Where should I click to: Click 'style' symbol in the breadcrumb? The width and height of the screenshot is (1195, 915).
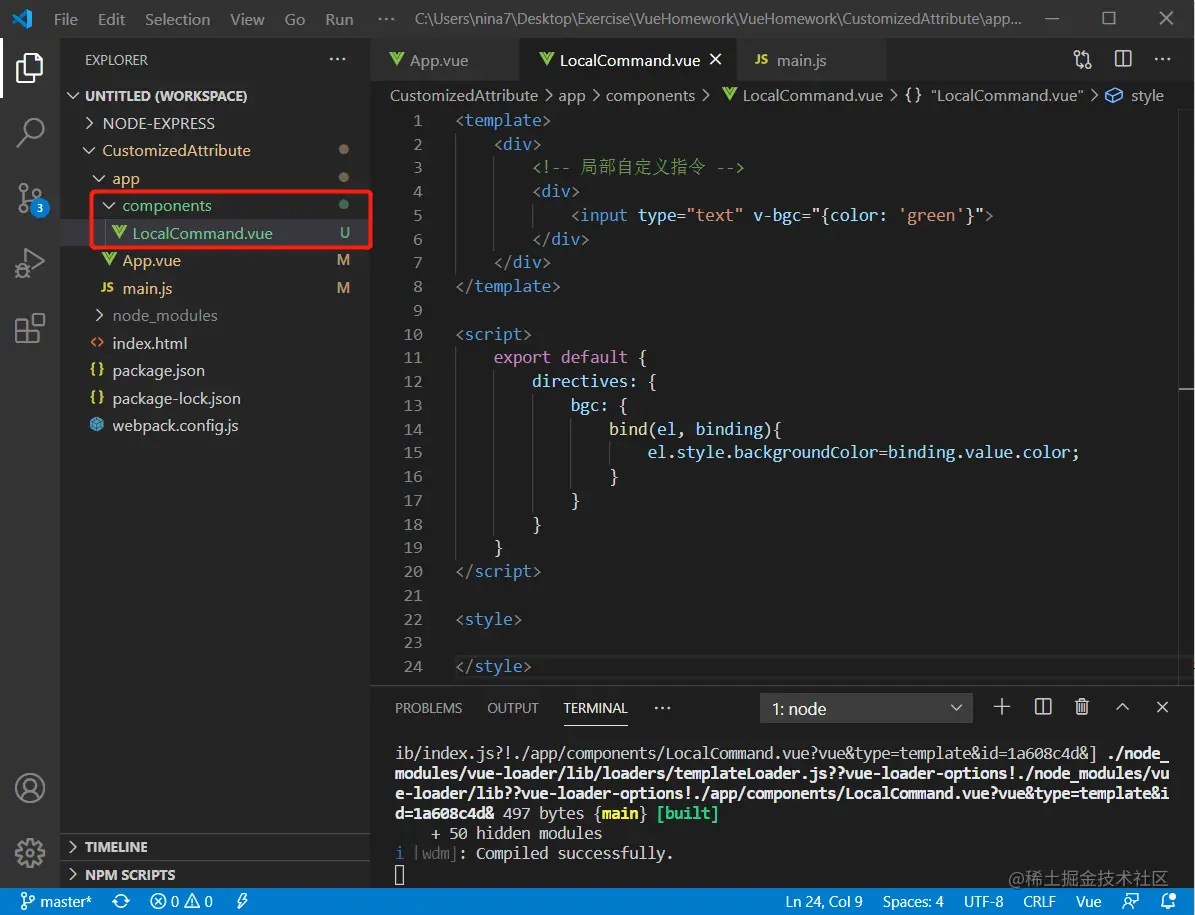tap(1136, 96)
